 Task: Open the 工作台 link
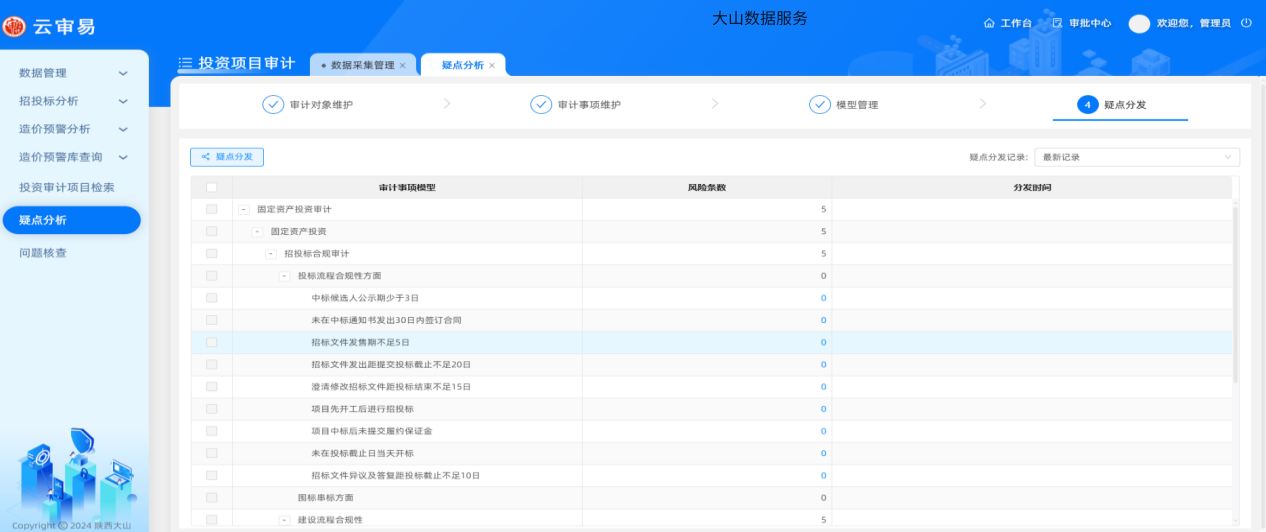1016,23
